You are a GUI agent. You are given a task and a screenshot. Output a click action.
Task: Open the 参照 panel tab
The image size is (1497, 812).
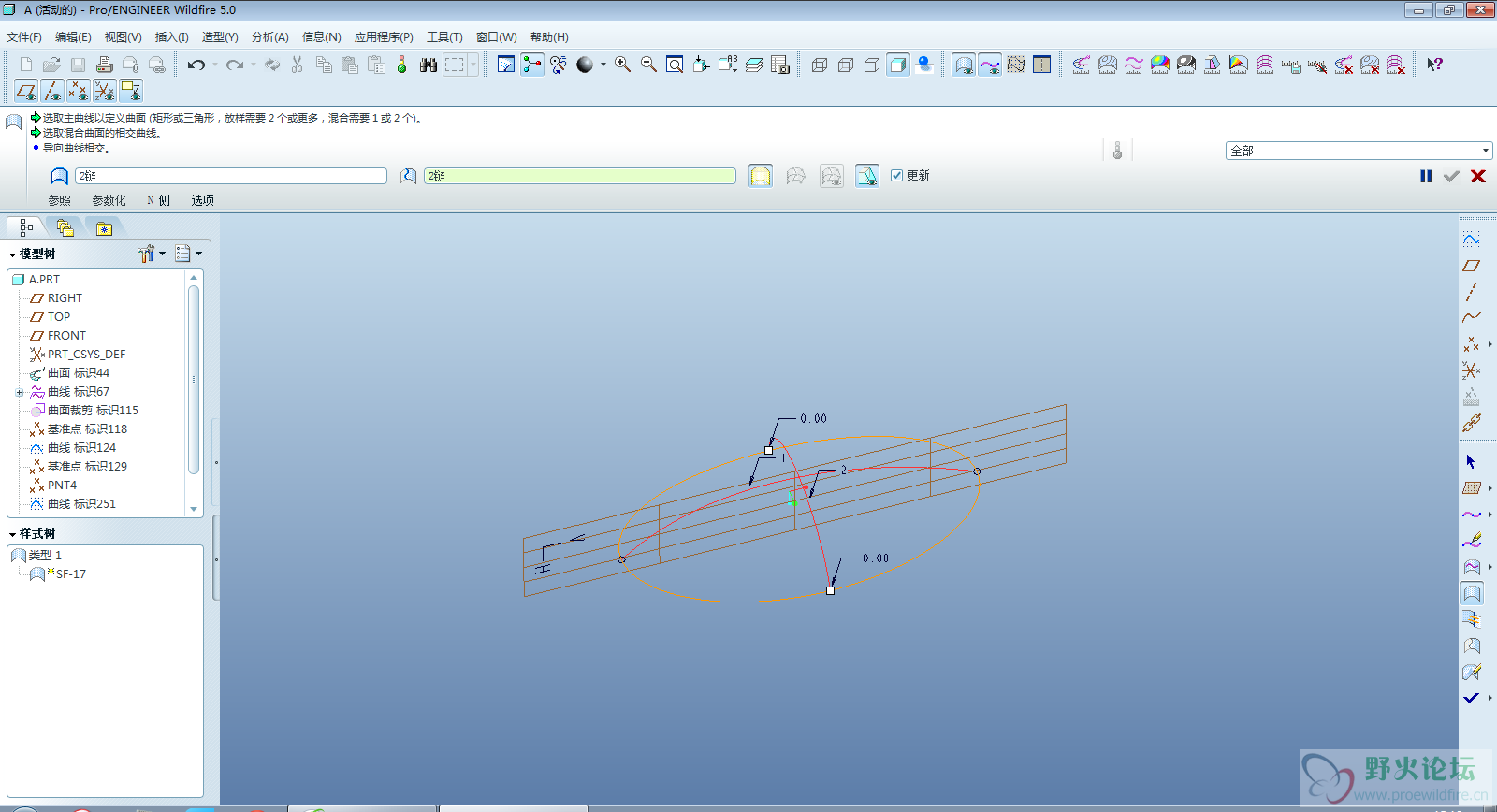coord(60,200)
